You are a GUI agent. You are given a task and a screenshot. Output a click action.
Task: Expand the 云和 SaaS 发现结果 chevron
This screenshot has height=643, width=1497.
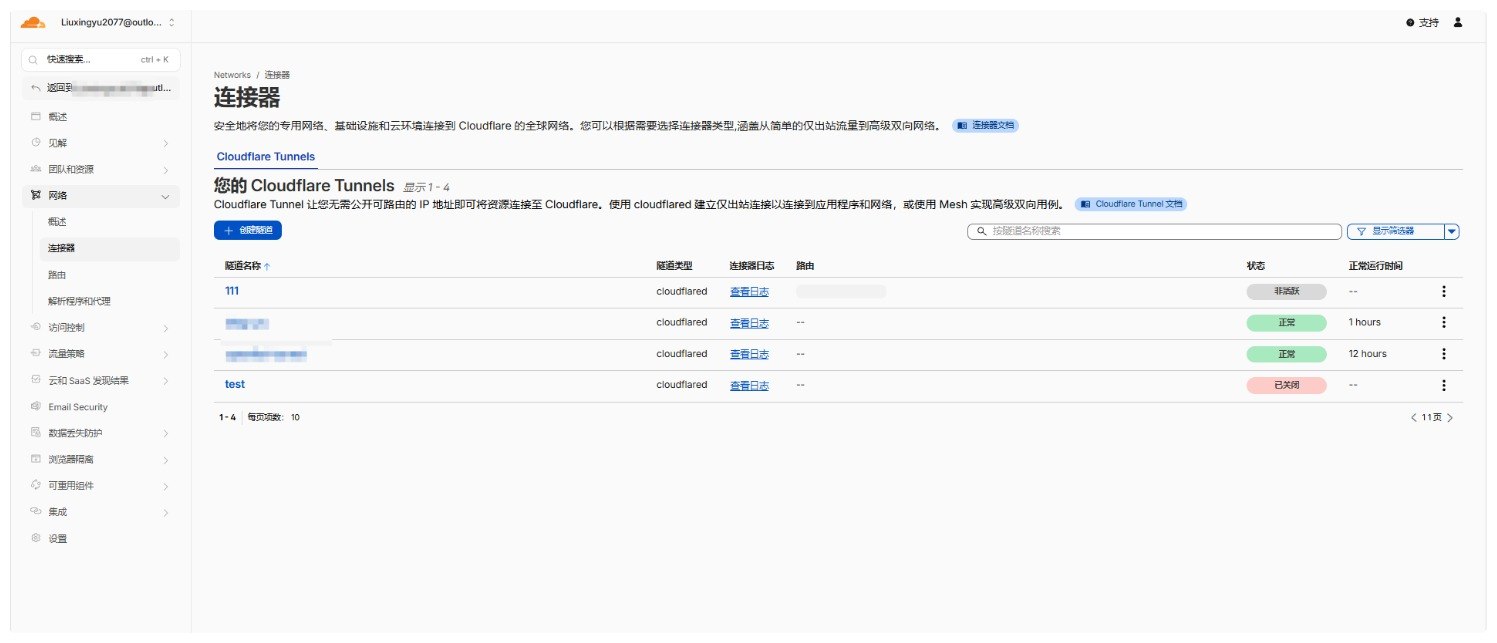pyautogui.click(x=165, y=381)
